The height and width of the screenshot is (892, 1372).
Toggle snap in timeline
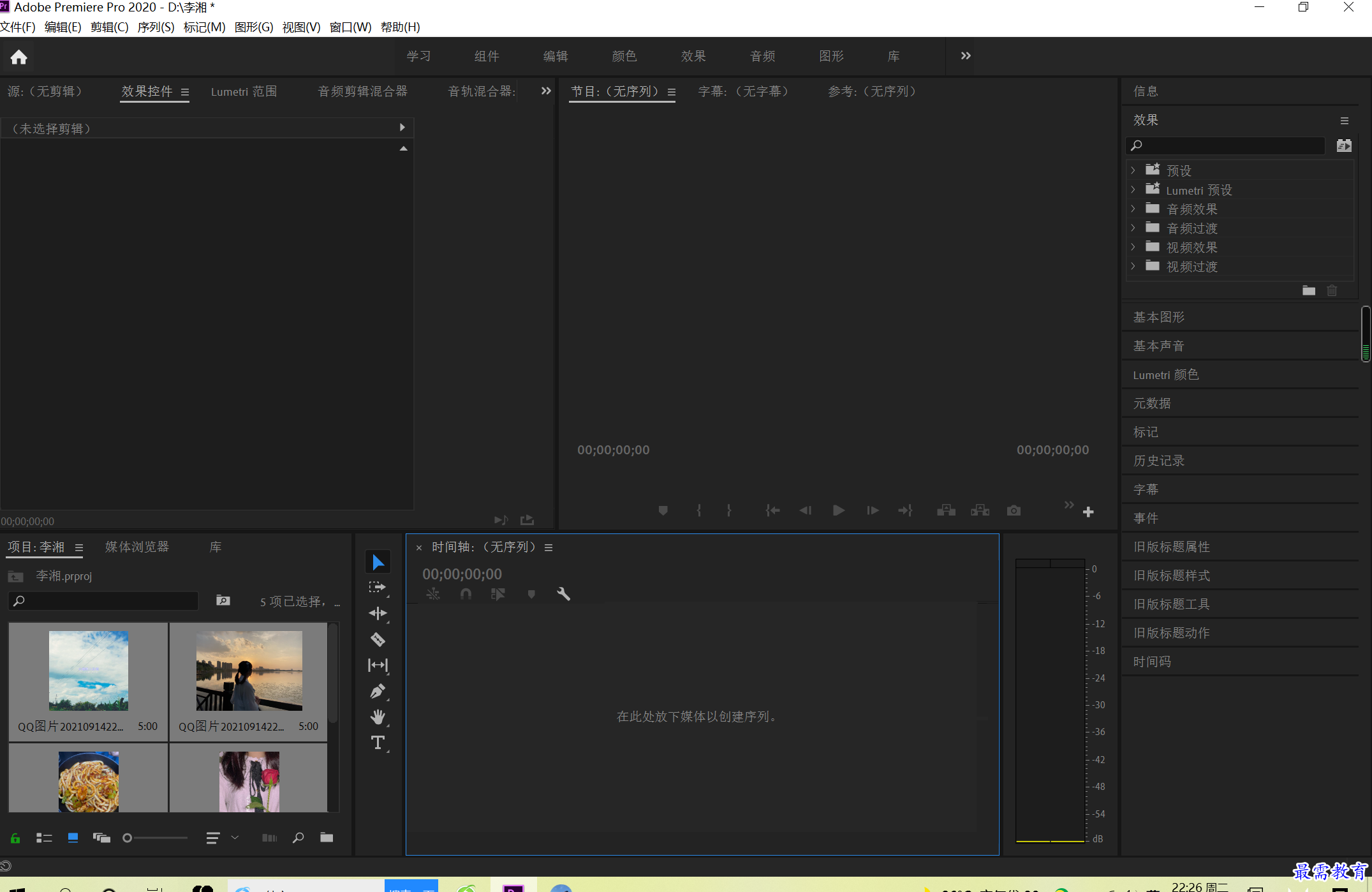click(x=466, y=594)
